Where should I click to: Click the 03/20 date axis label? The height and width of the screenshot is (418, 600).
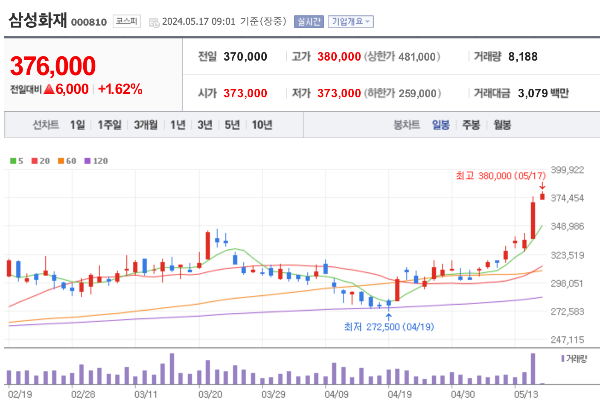coord(210,394)
